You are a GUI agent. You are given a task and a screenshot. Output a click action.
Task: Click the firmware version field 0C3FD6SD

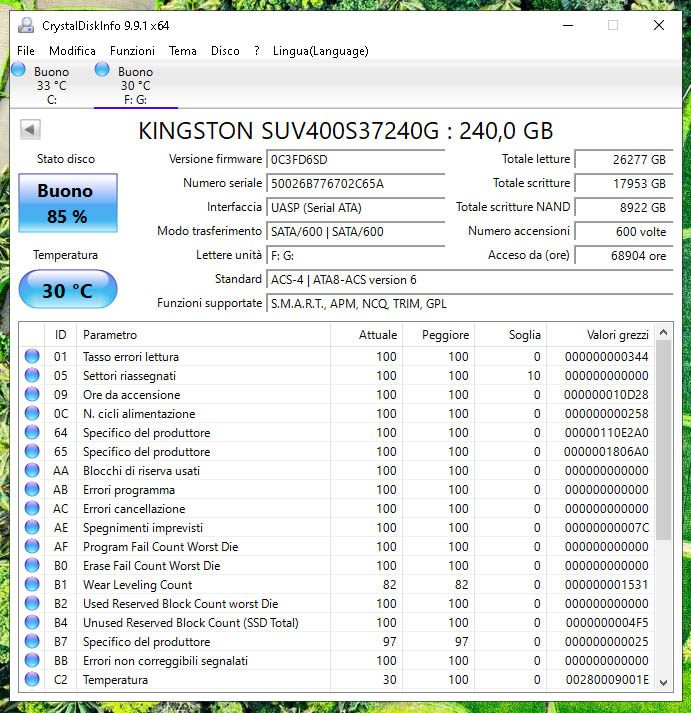[x=355, y=160]
